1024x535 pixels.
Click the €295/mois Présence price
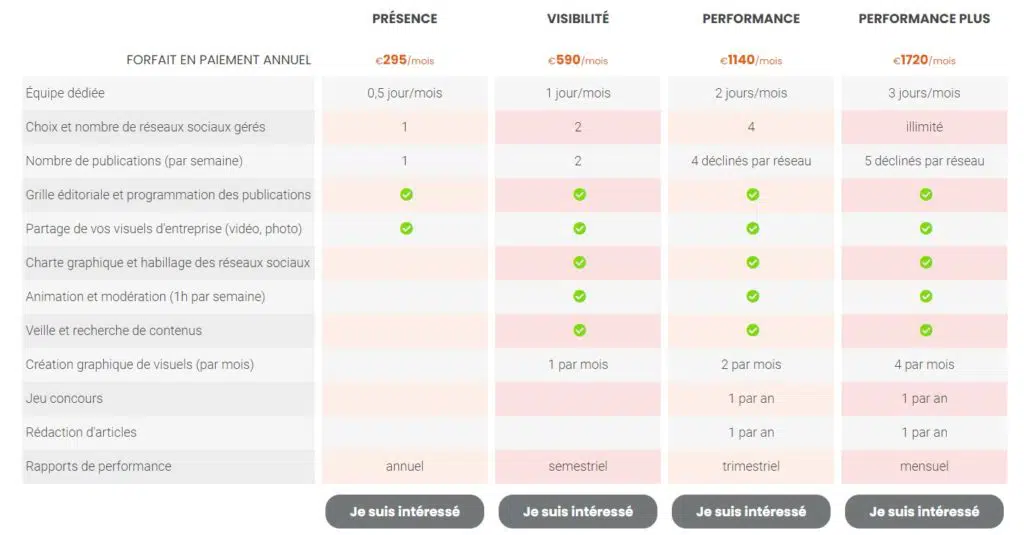(x=405, y=60)
